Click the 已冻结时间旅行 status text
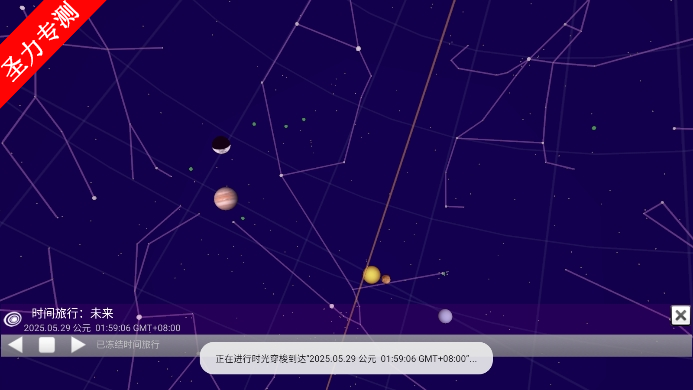 [128, 344]
